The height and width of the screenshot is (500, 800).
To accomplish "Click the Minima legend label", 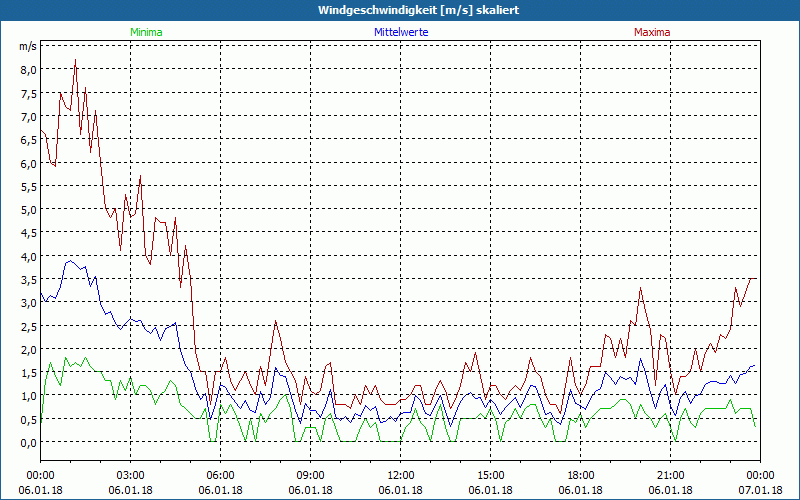I will 146,32.
